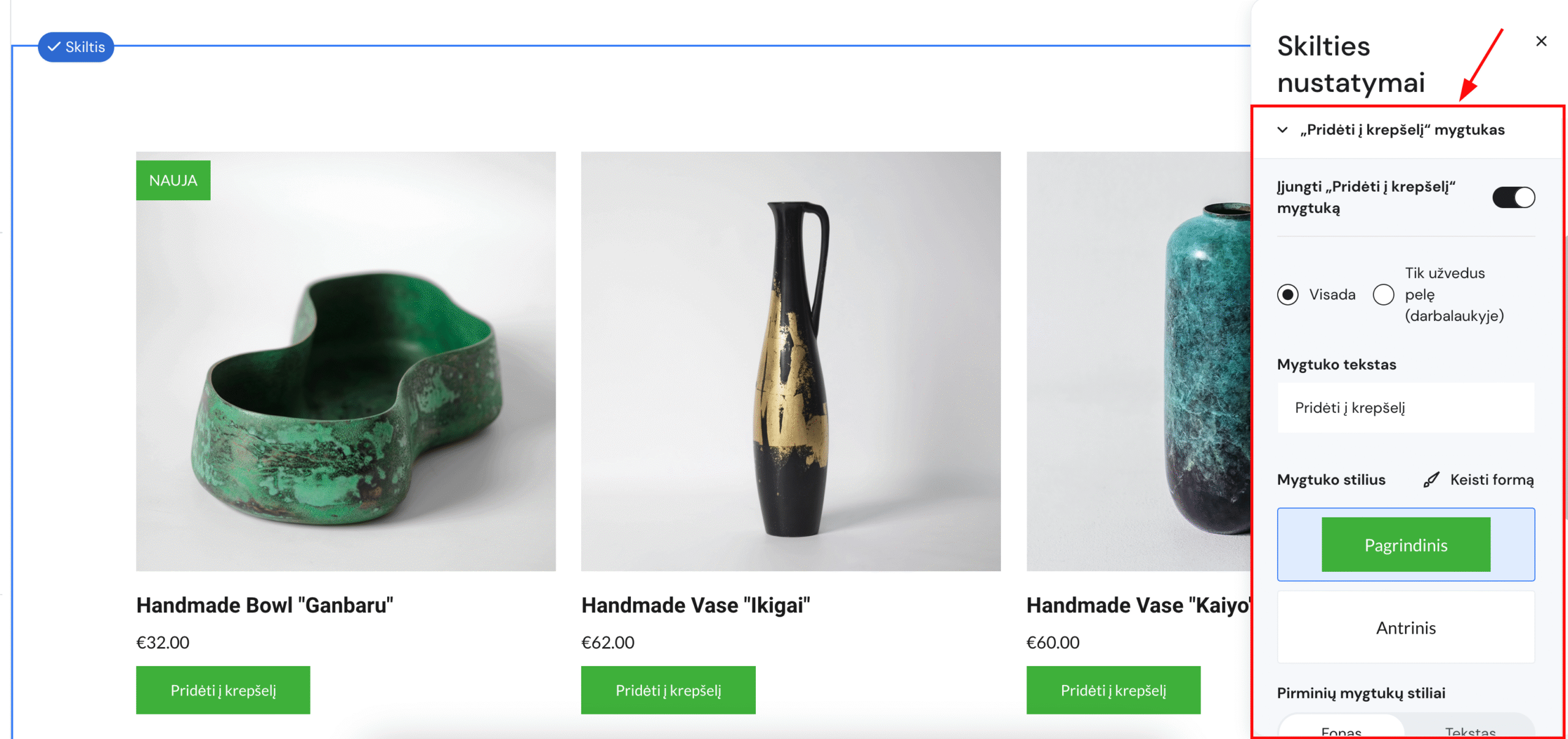1568x739 pixels.
Task: Close the Skilties nustatymai panel
Action: point(1541,41)
